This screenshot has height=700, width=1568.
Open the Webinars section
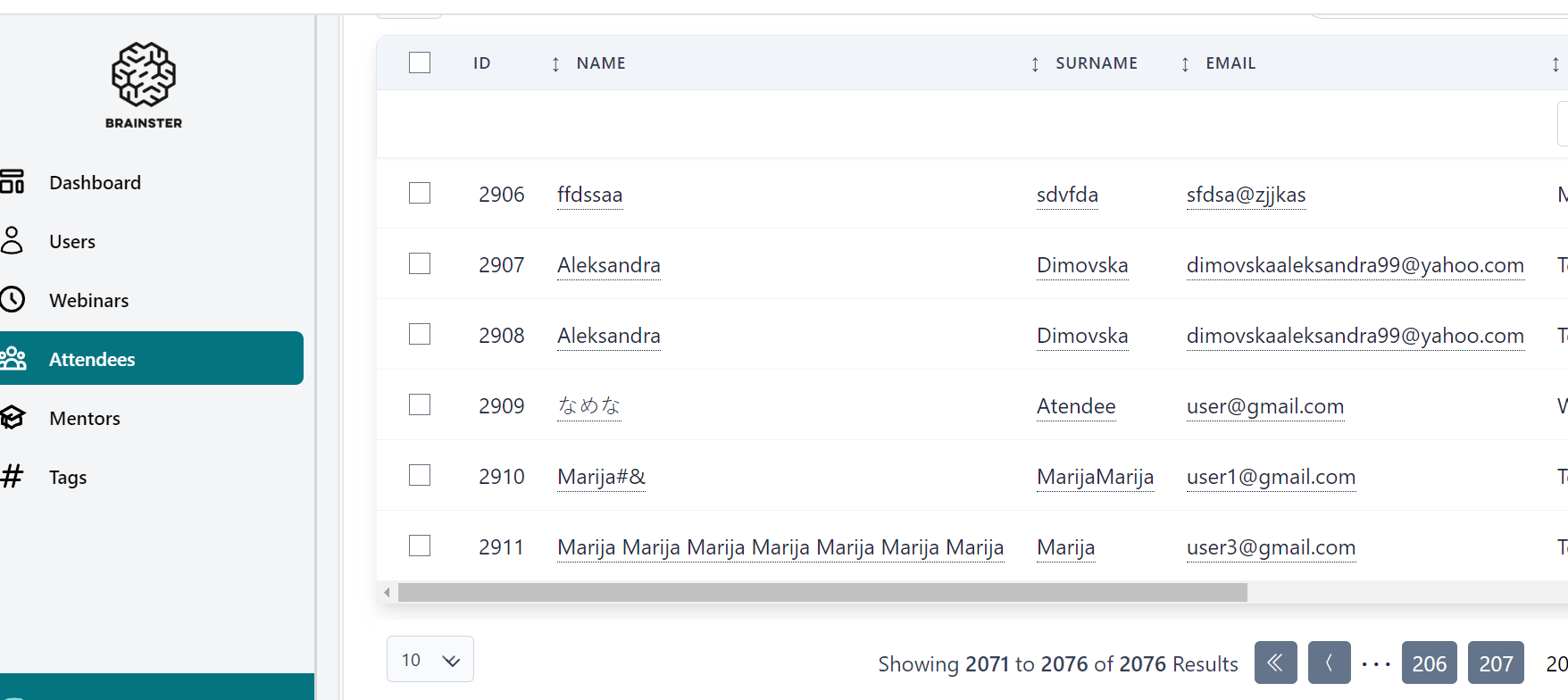[x=88, y=300]
